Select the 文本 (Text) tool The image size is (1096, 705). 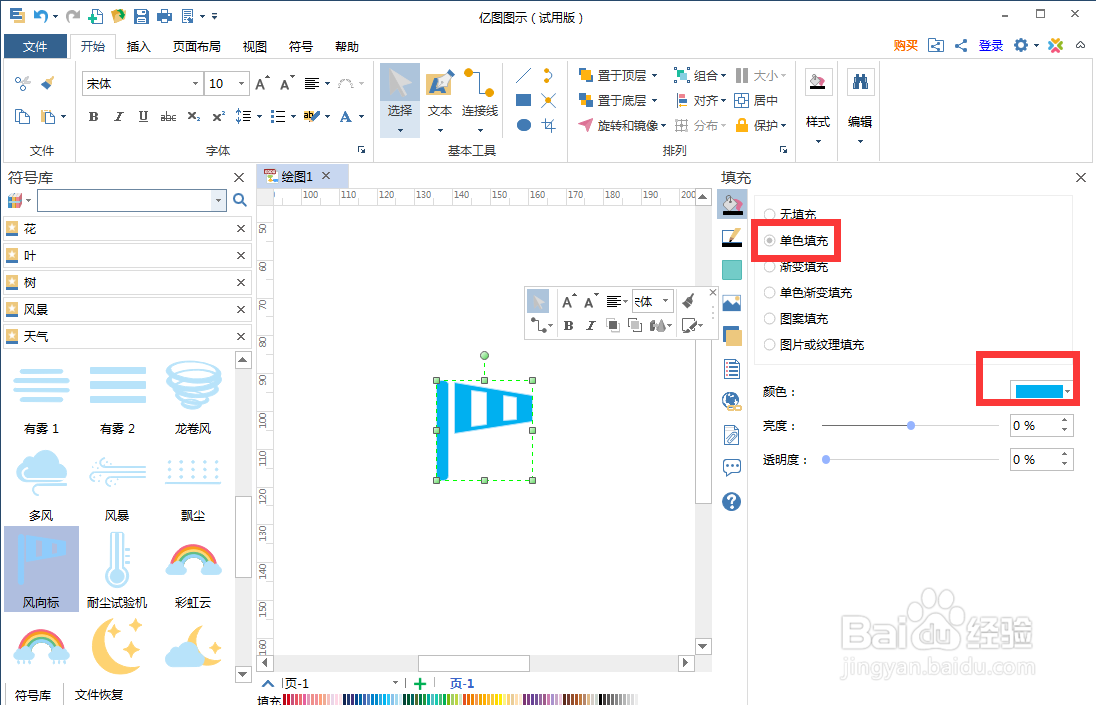click(439, 98)
